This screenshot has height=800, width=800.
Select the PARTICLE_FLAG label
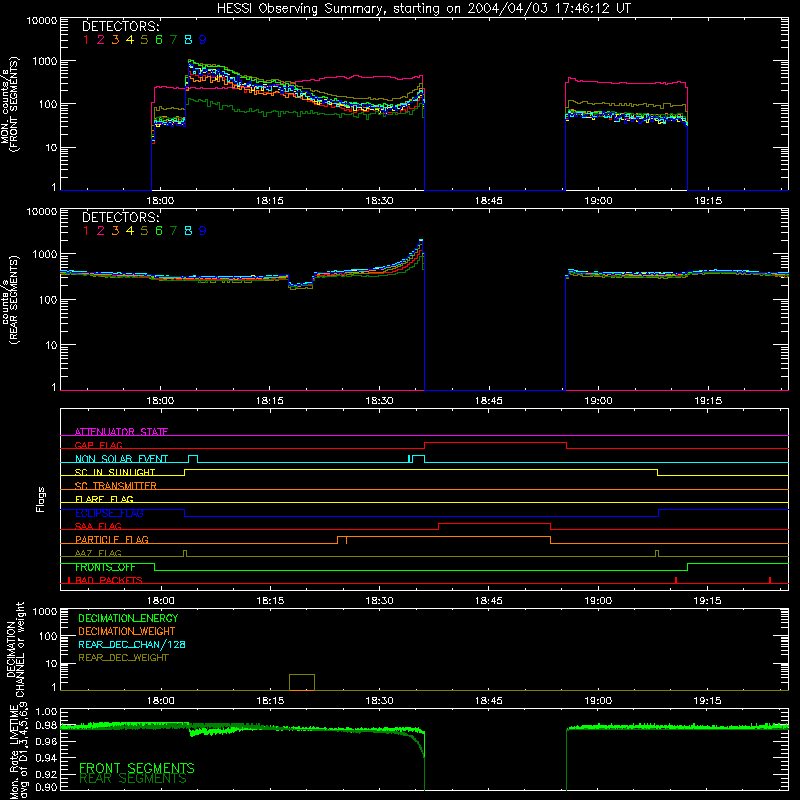[x=112, y=539]
